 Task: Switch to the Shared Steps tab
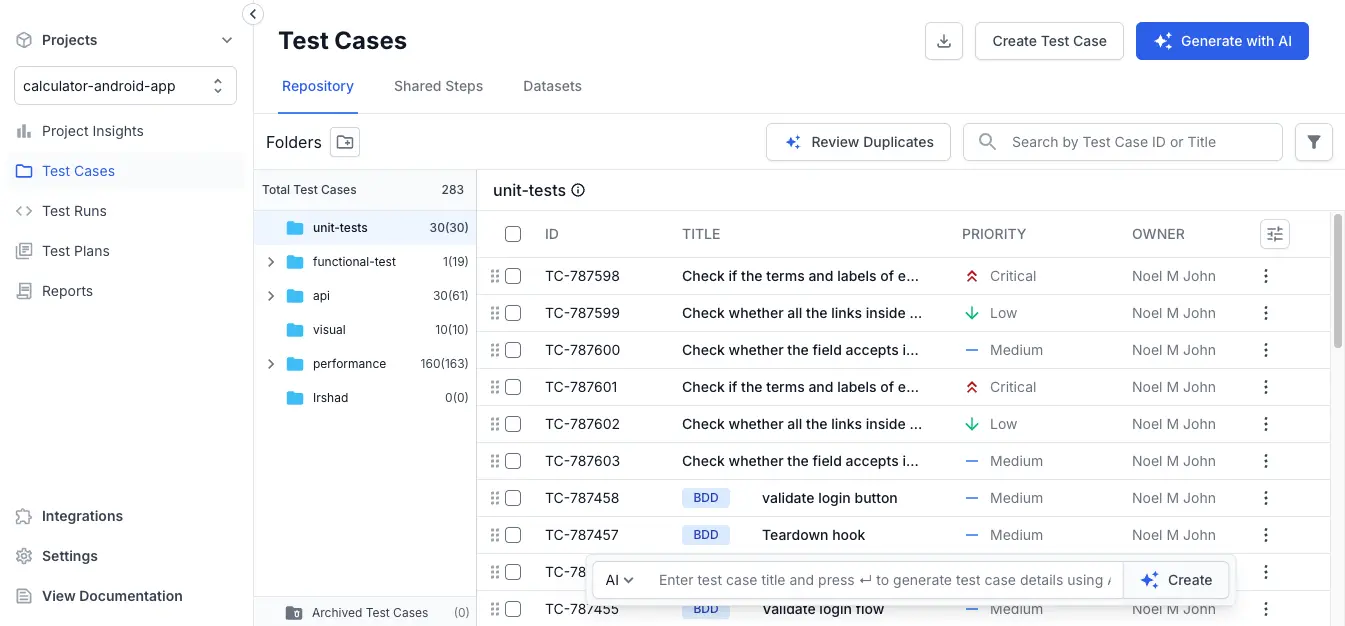(x=438, y=86)
